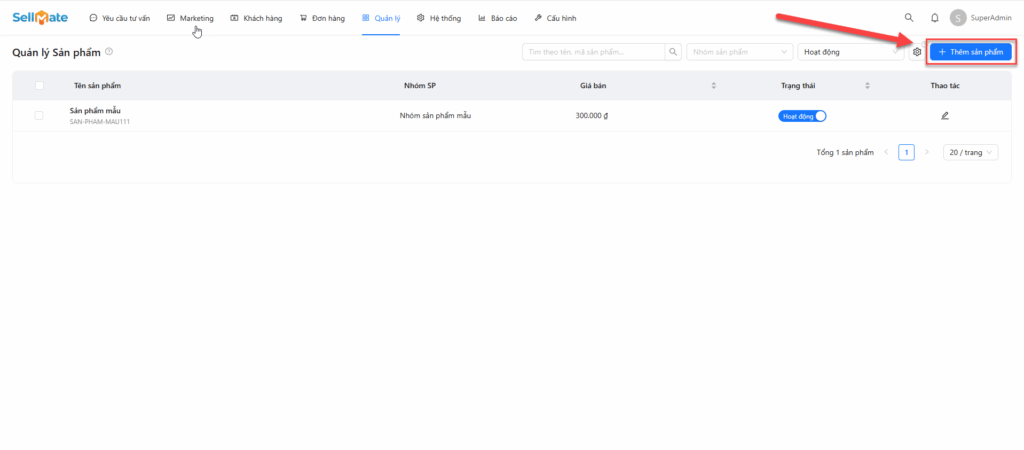Image resolution: width=1024 pixels, height=450 pixels.
Task: Click the Quản lý Sản phẩm page title
Action: (x=56, y=52)
